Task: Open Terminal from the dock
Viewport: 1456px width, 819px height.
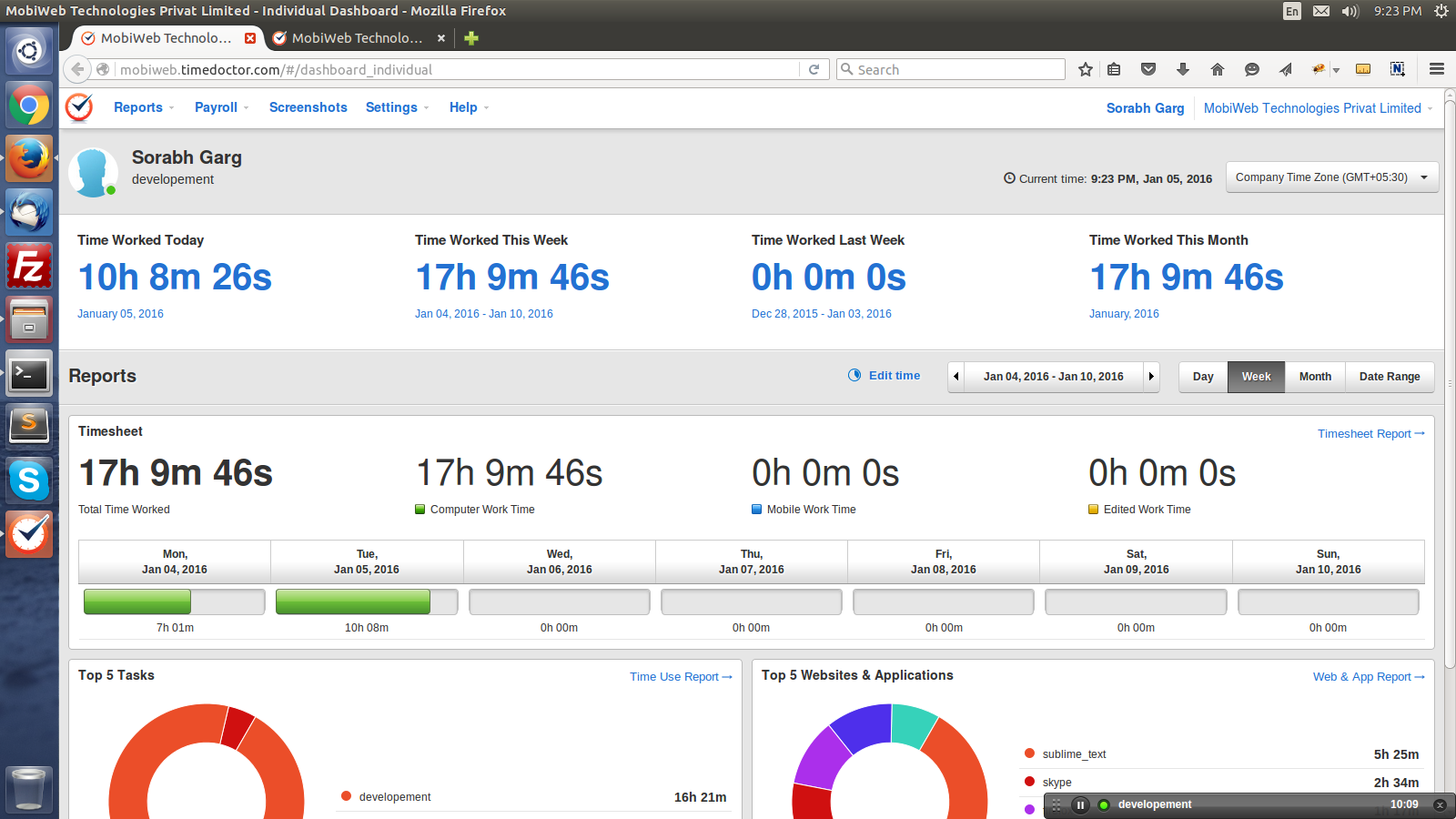Action: pos(29,374)
